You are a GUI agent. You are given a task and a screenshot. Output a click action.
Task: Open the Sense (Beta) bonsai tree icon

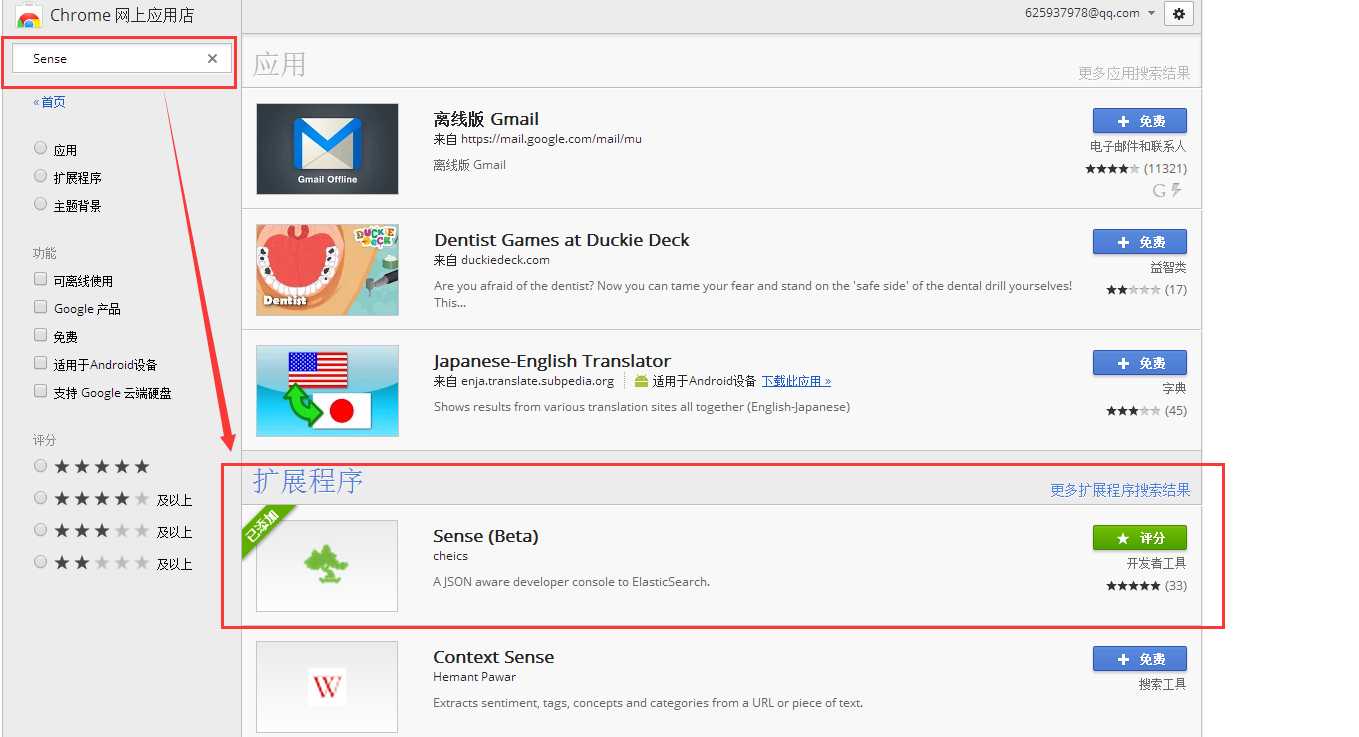click(326, 566)
